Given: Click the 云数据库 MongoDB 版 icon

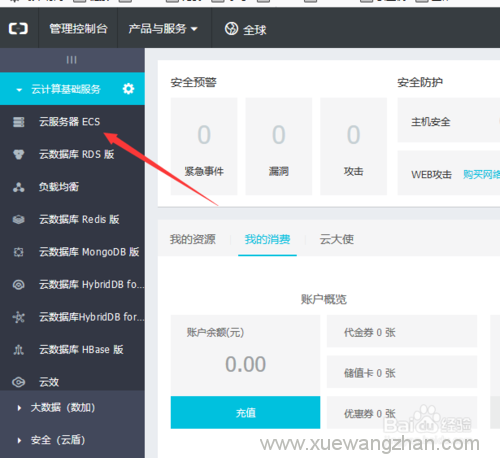Looking at the screenshot, I should [19, 252].
